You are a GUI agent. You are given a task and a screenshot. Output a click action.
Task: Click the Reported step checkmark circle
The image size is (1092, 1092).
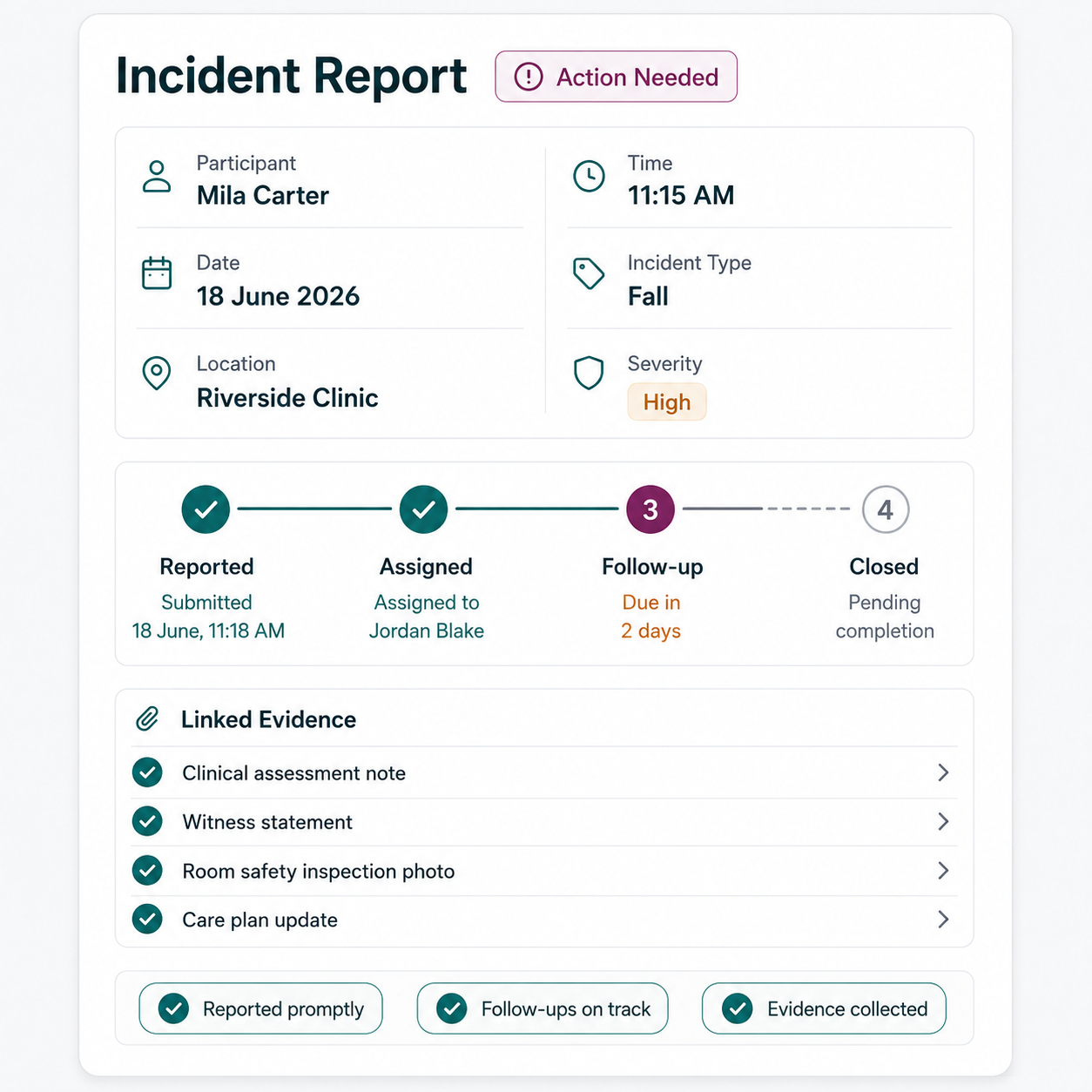point(206,509)
